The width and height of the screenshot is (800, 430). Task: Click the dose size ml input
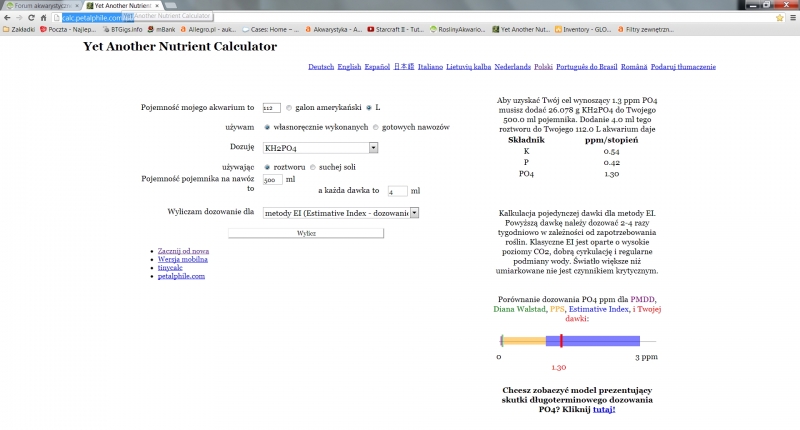pos(397,191)
